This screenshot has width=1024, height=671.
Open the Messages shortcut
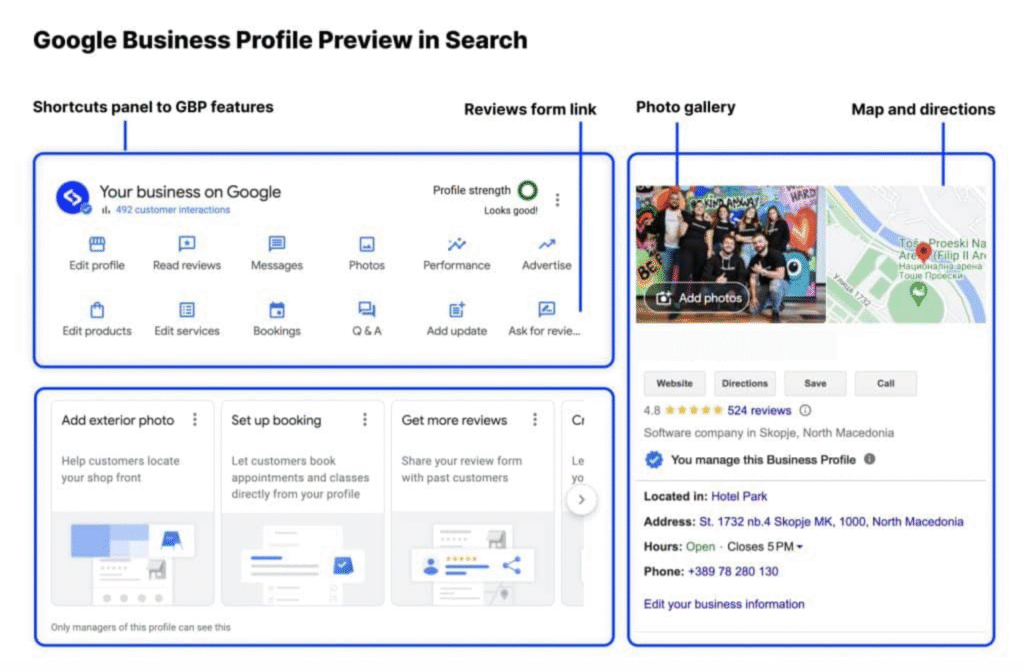(277, 254)
